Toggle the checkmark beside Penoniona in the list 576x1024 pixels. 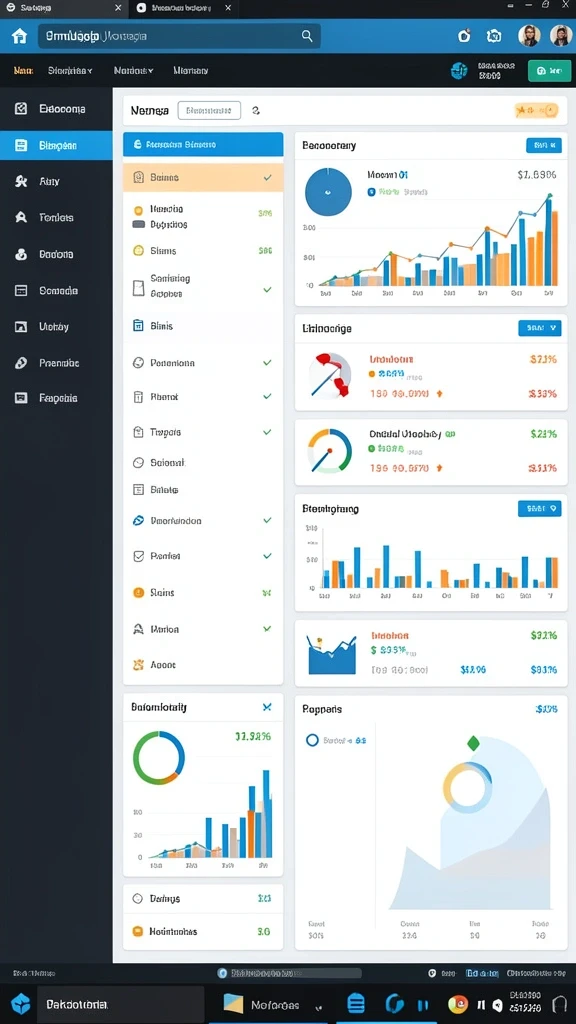click(x=267, y=362)
